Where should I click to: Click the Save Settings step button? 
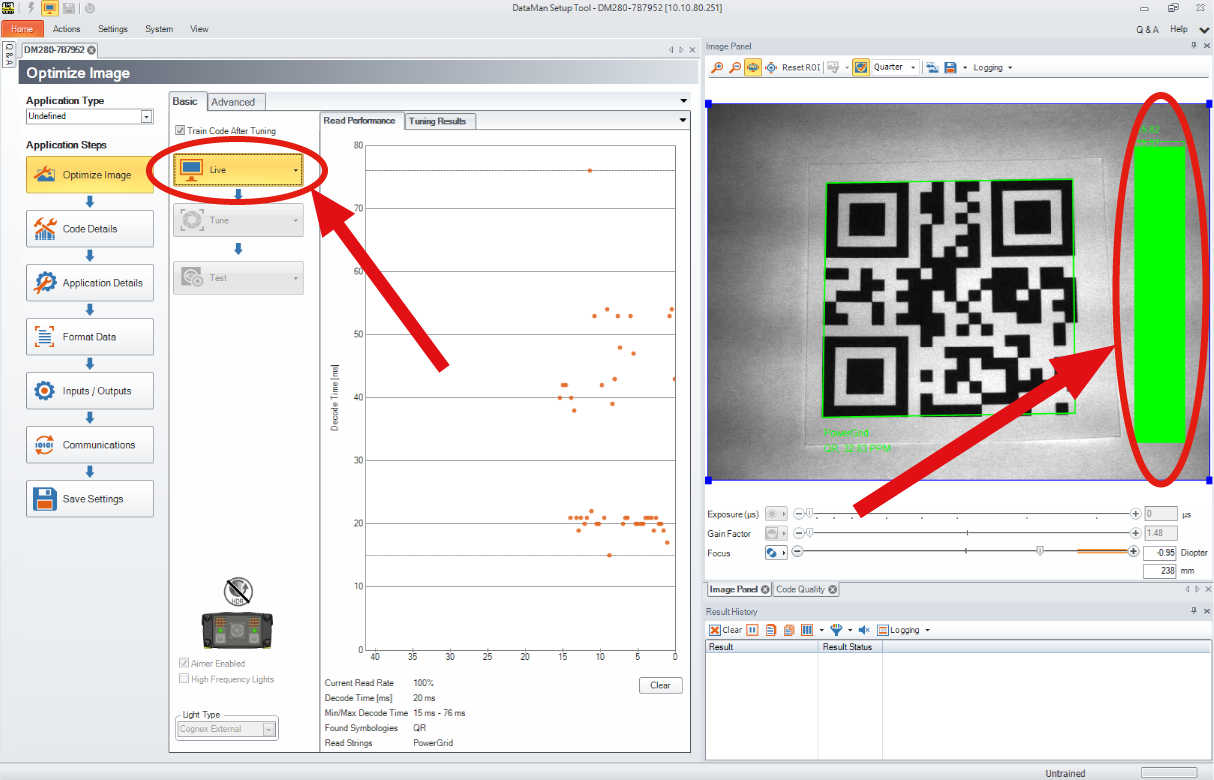pyautogui.click(x=90, y=499)
